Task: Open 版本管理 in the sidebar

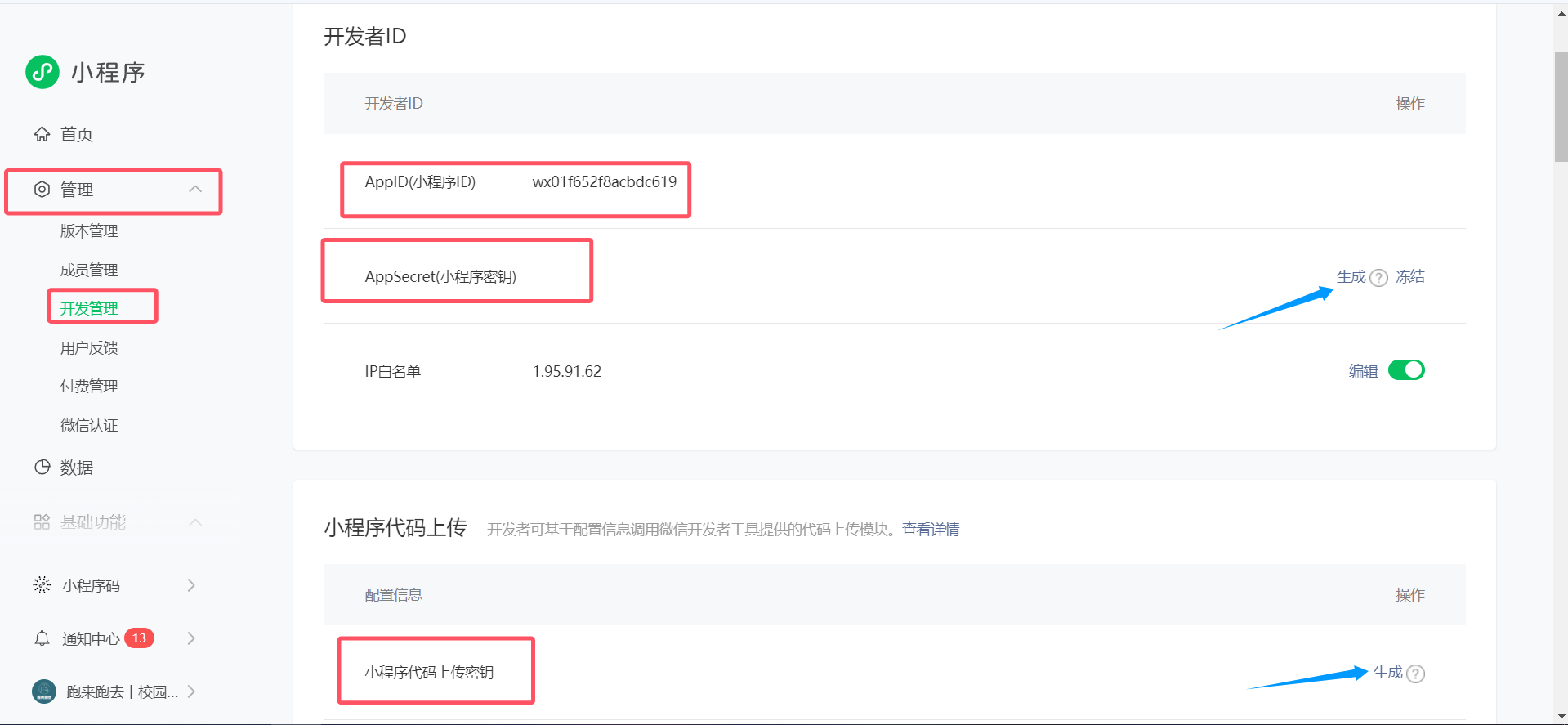Action: (x=89, y=231)
